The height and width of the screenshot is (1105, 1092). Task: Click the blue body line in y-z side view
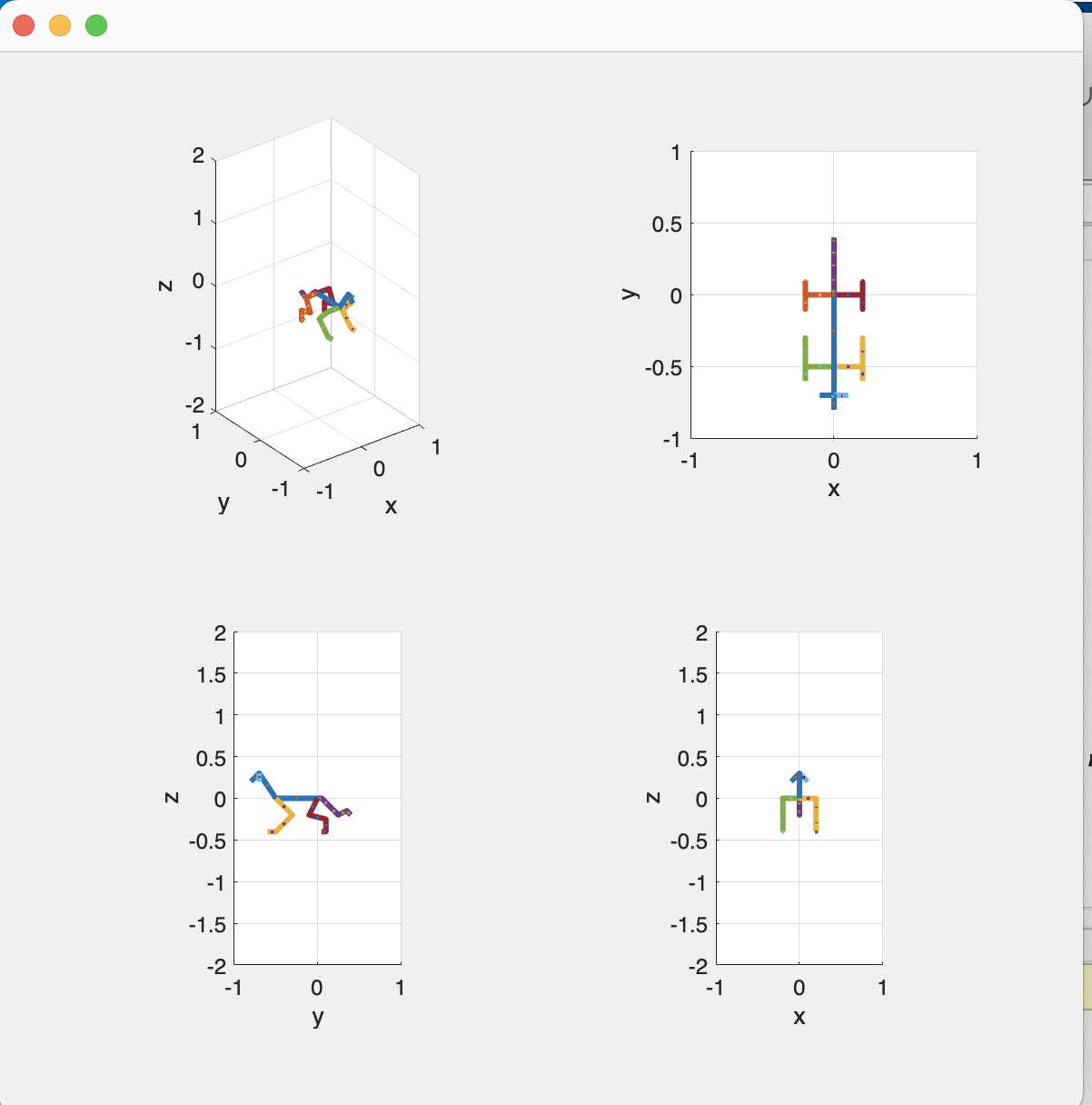pyautogui.click(x=297, y=798)
